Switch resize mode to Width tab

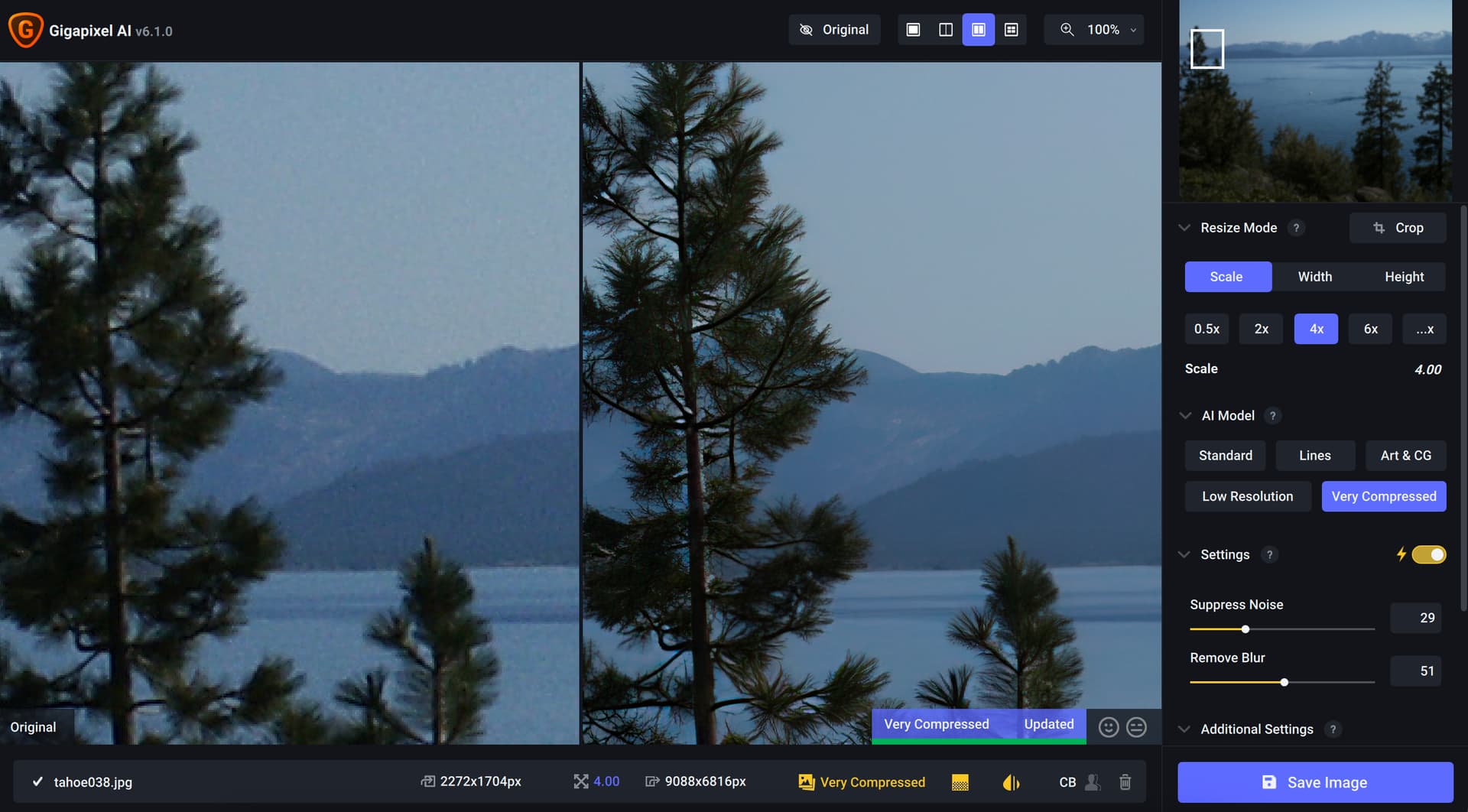point(1314,277)
